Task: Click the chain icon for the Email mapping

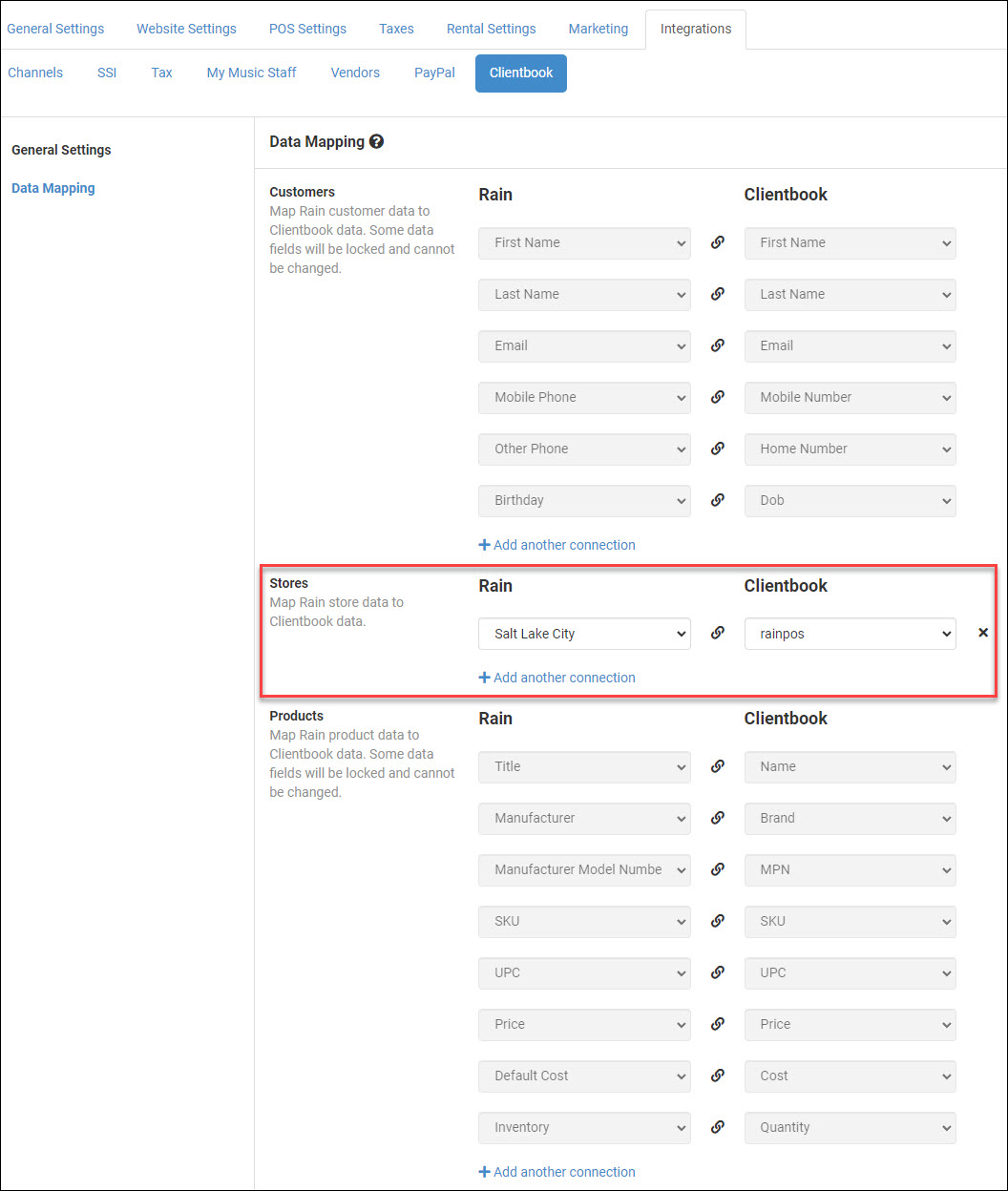Action: [x=718, y=345]
